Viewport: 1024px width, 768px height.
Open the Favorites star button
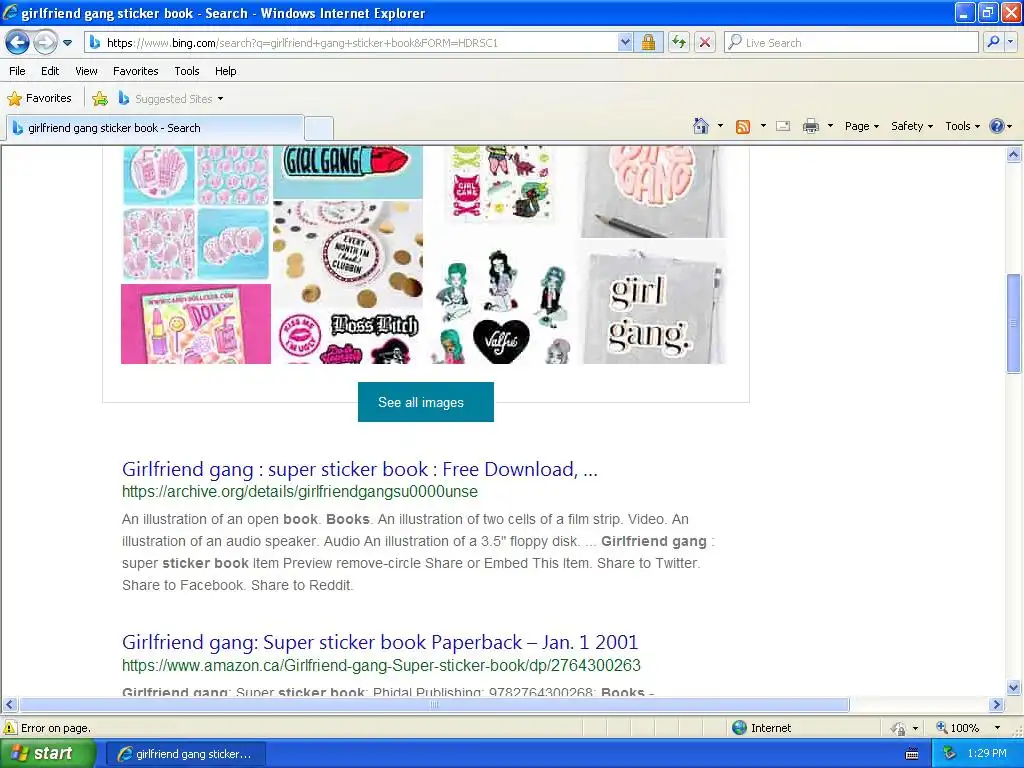39,99
